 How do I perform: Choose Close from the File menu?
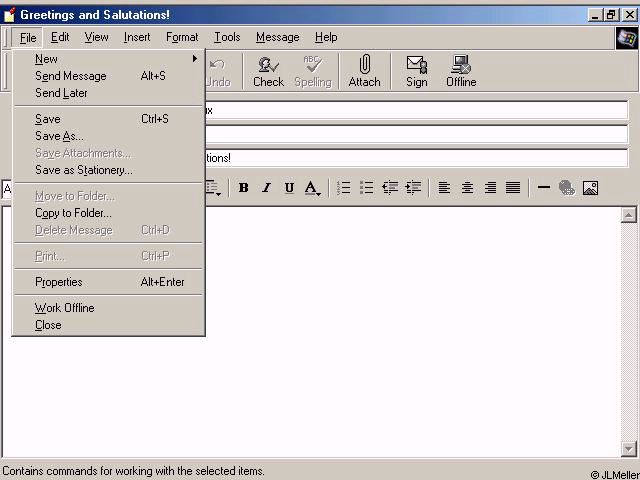(109, 325)
